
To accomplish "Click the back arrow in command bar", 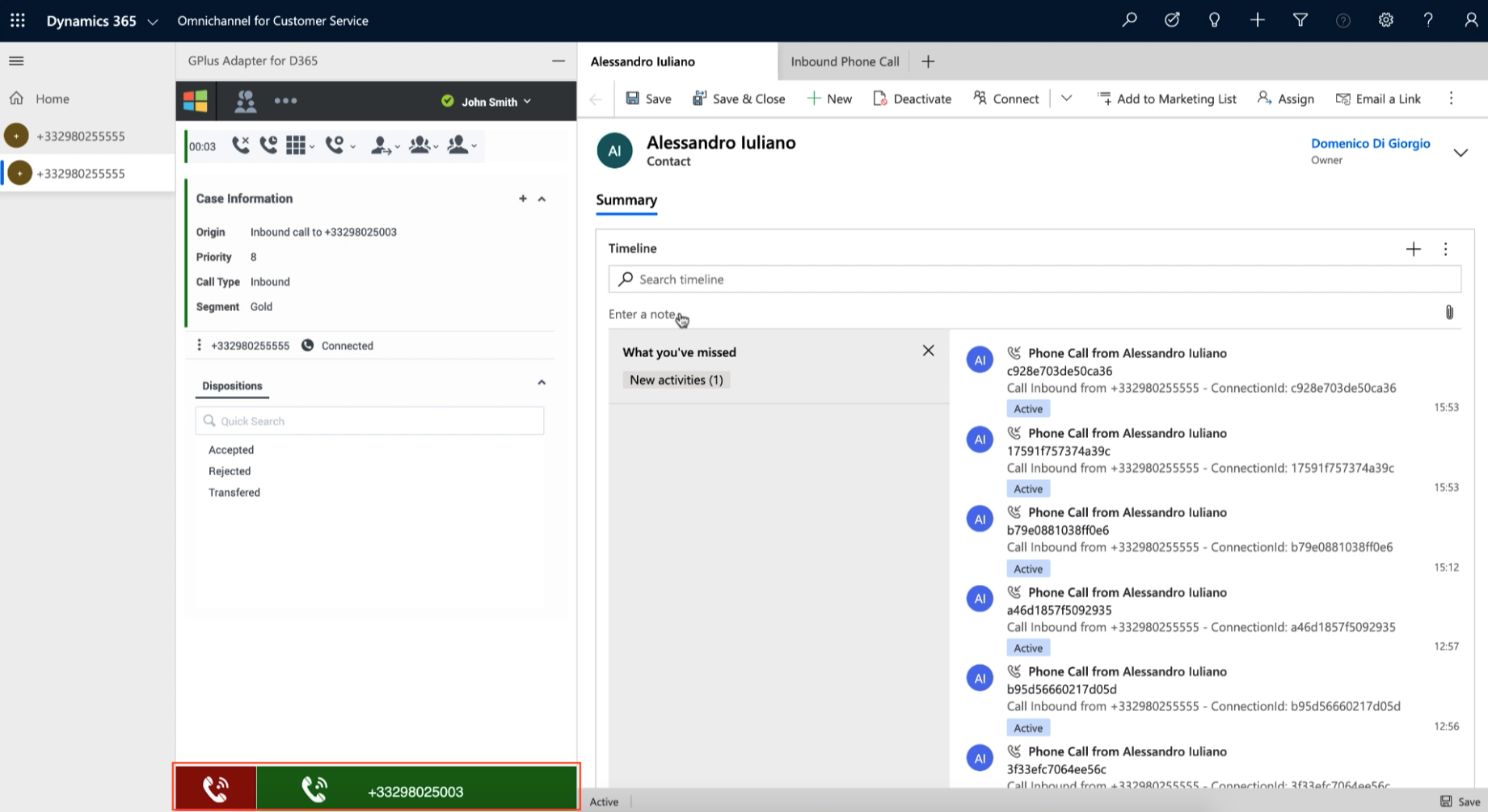I will 596,99.
